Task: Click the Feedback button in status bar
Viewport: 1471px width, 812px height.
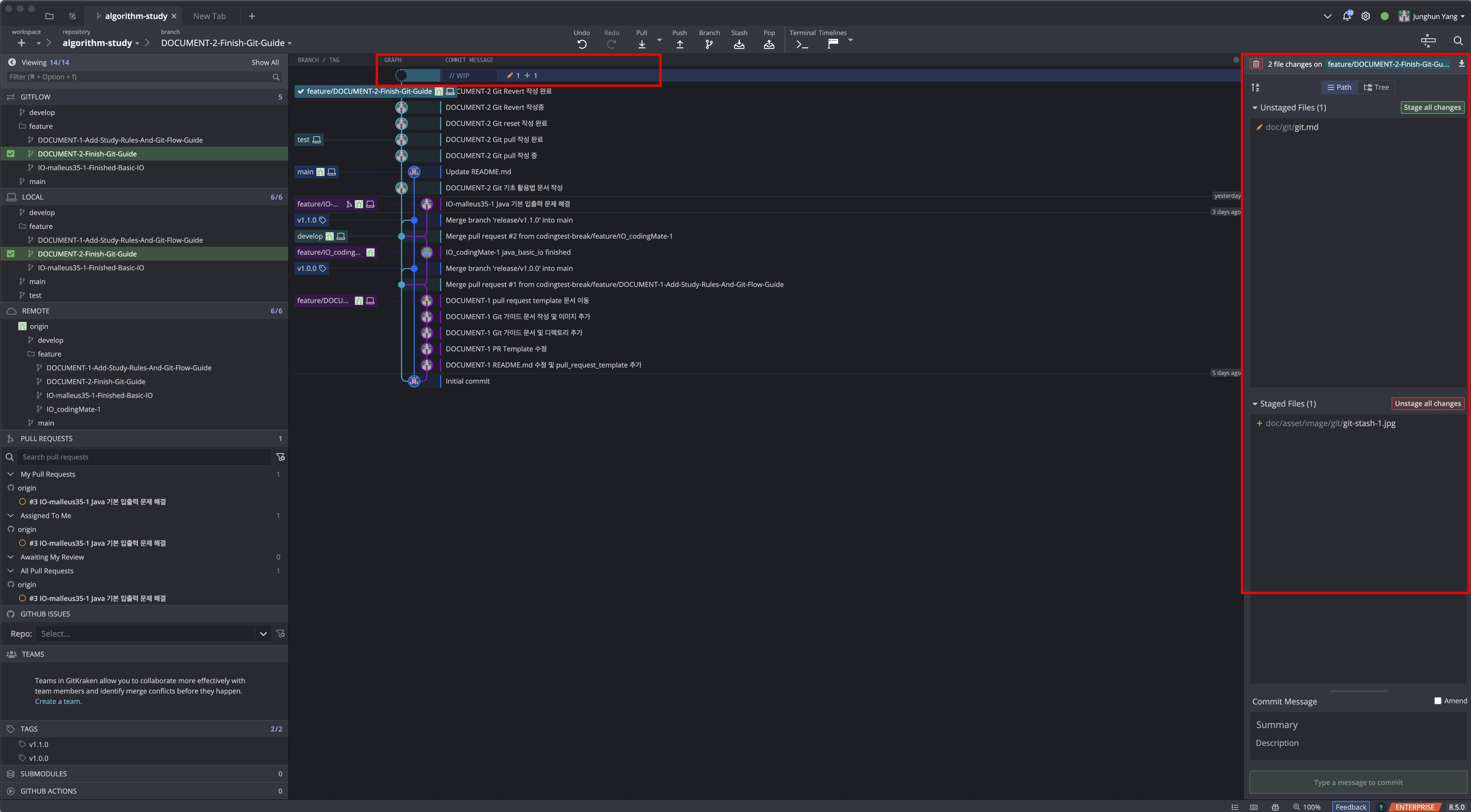Action: pyautogui.click(x=1350, y=807)
